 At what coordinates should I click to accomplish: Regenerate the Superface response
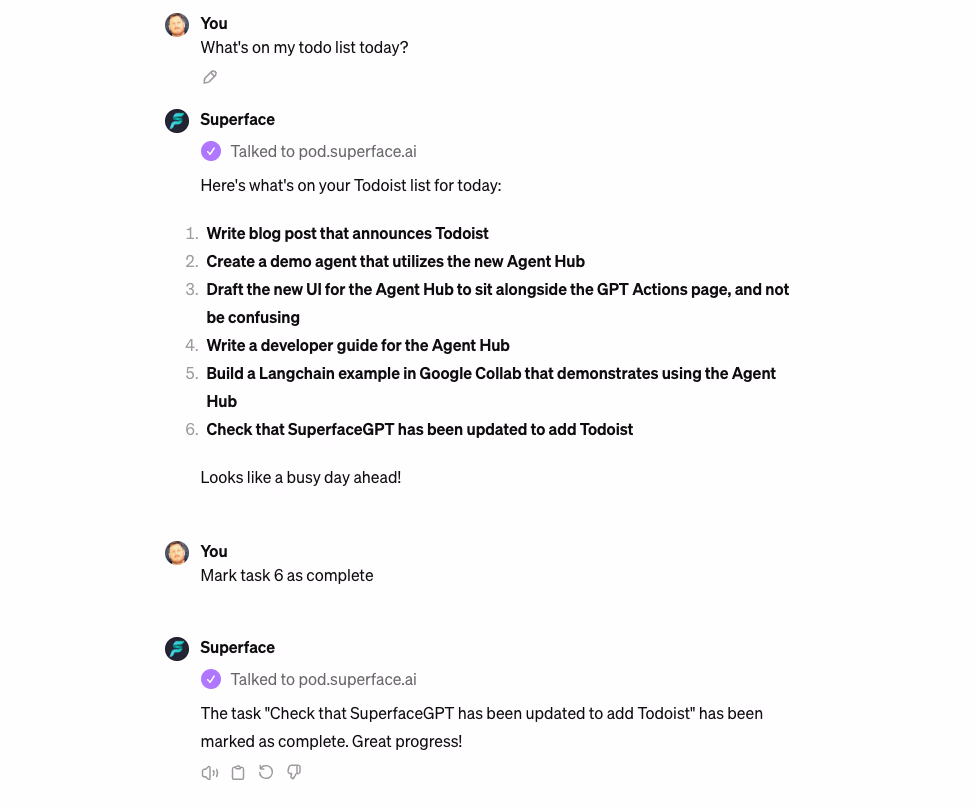tap(265, 772)
